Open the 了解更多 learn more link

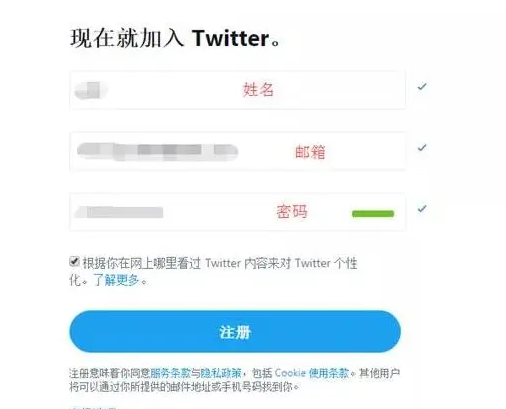coord(116,280)
